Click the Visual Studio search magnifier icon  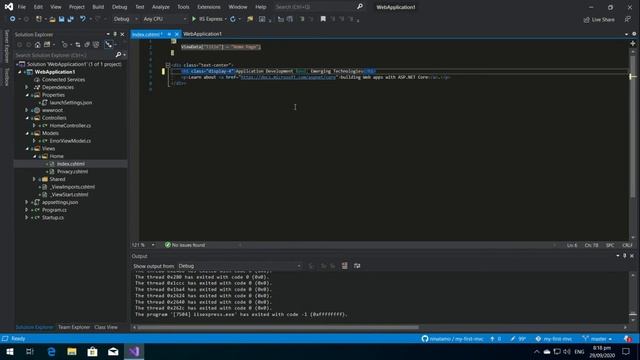(360, 7)
